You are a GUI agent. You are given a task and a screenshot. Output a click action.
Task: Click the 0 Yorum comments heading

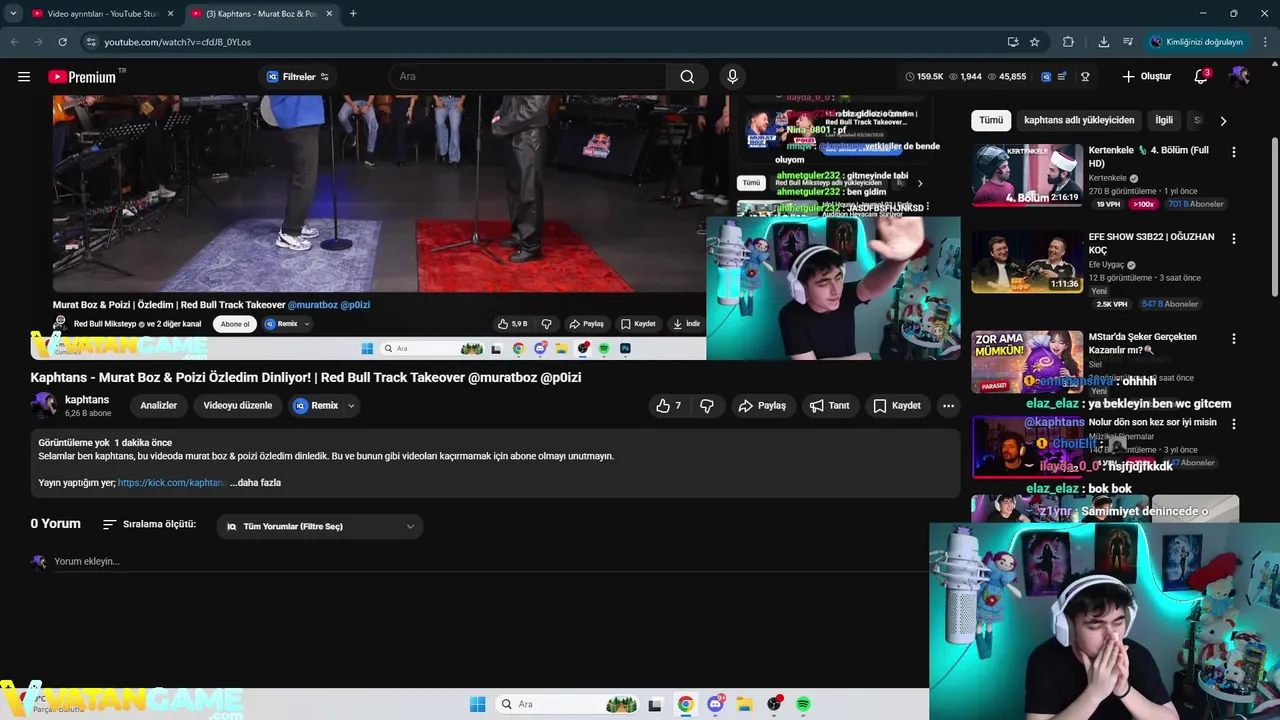(55, 524)
